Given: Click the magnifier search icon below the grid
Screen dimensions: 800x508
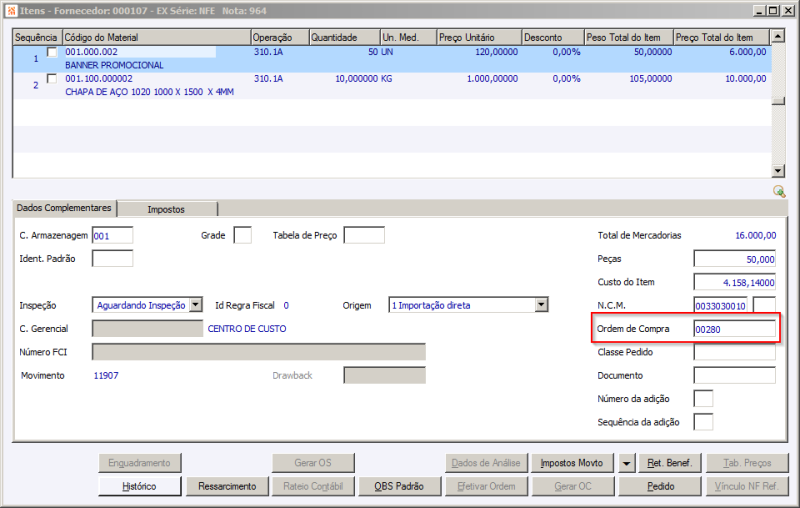Looking at the screenshot, I should pyautogui.click(x=779, y=191).
